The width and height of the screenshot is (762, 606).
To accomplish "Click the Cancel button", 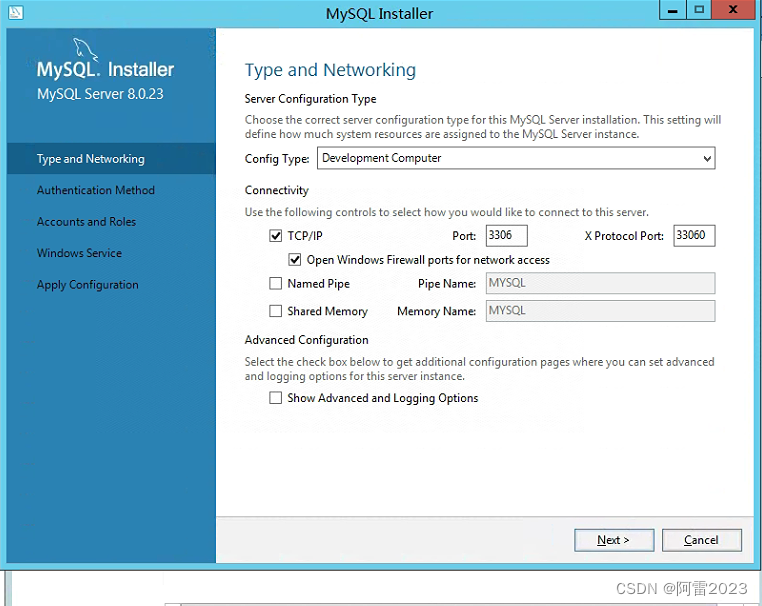I will coord(702,540).
